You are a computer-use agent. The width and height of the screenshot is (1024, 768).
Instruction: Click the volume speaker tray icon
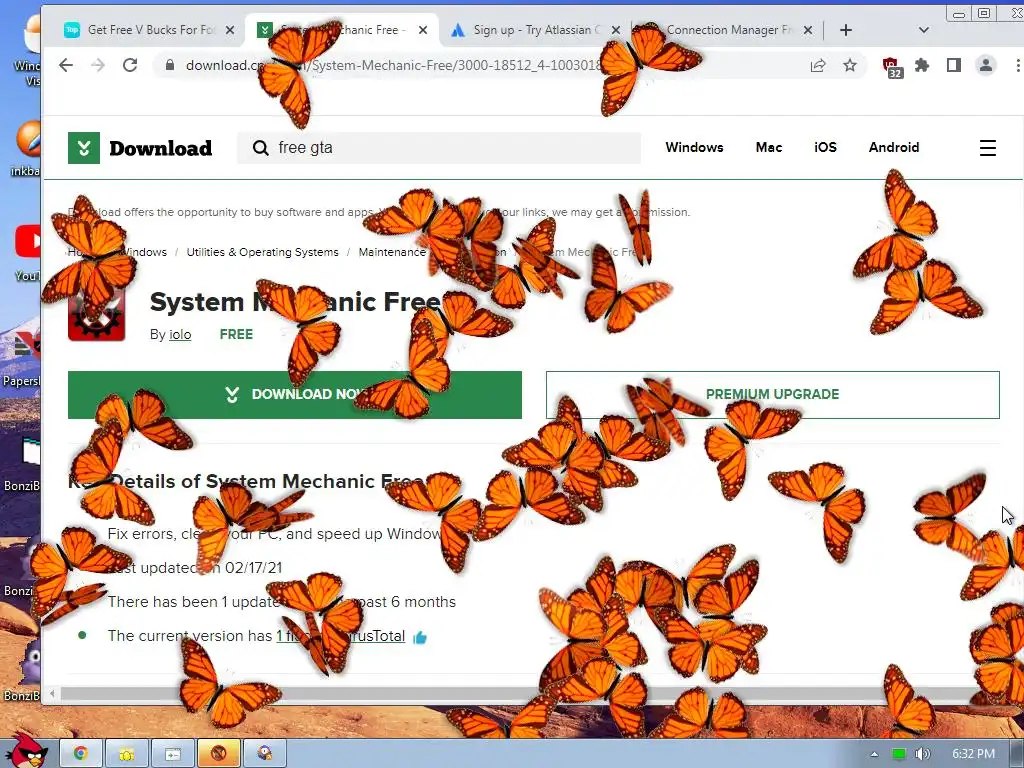coord(922,754)
